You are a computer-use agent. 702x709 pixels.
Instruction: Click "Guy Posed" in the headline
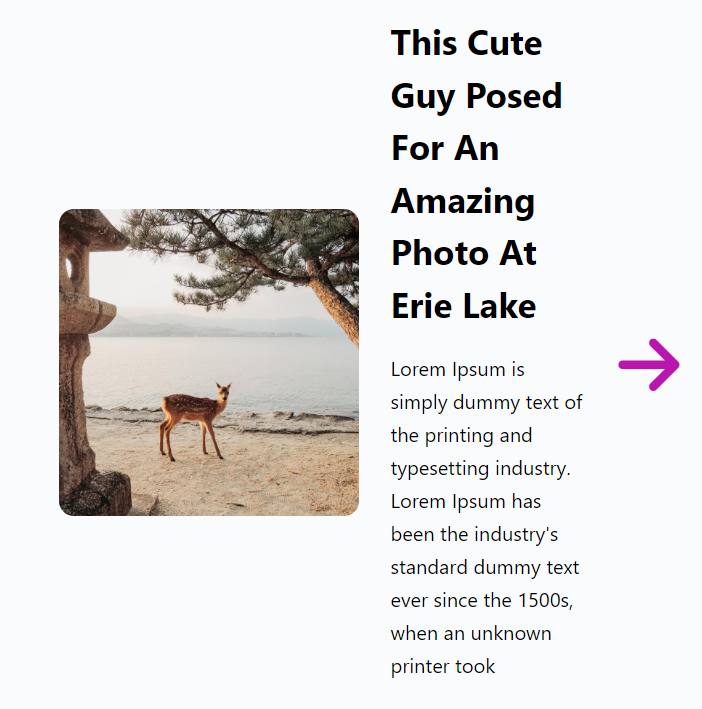[x=476, y=97]
